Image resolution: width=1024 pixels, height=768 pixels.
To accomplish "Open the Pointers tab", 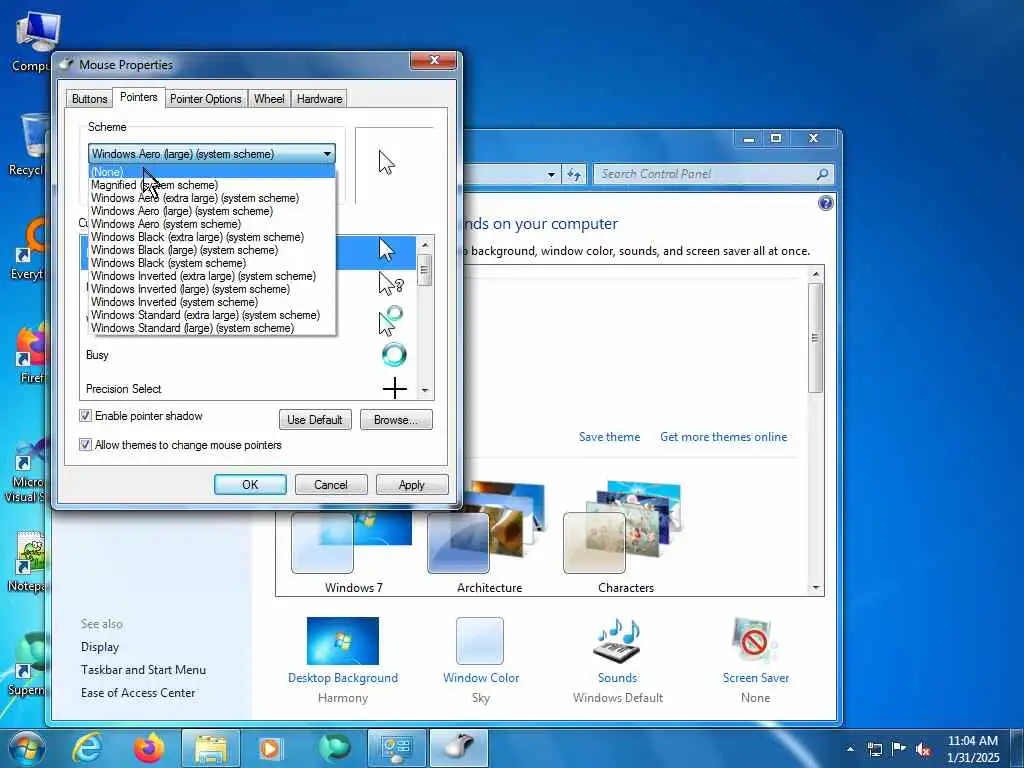I will click(x=138, y=97).
